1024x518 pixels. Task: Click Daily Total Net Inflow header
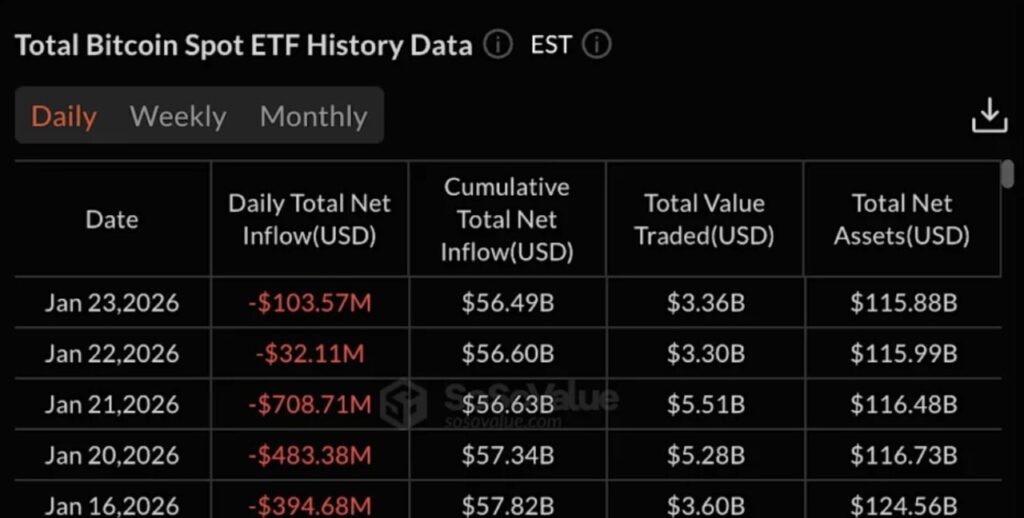pos(309,219)
